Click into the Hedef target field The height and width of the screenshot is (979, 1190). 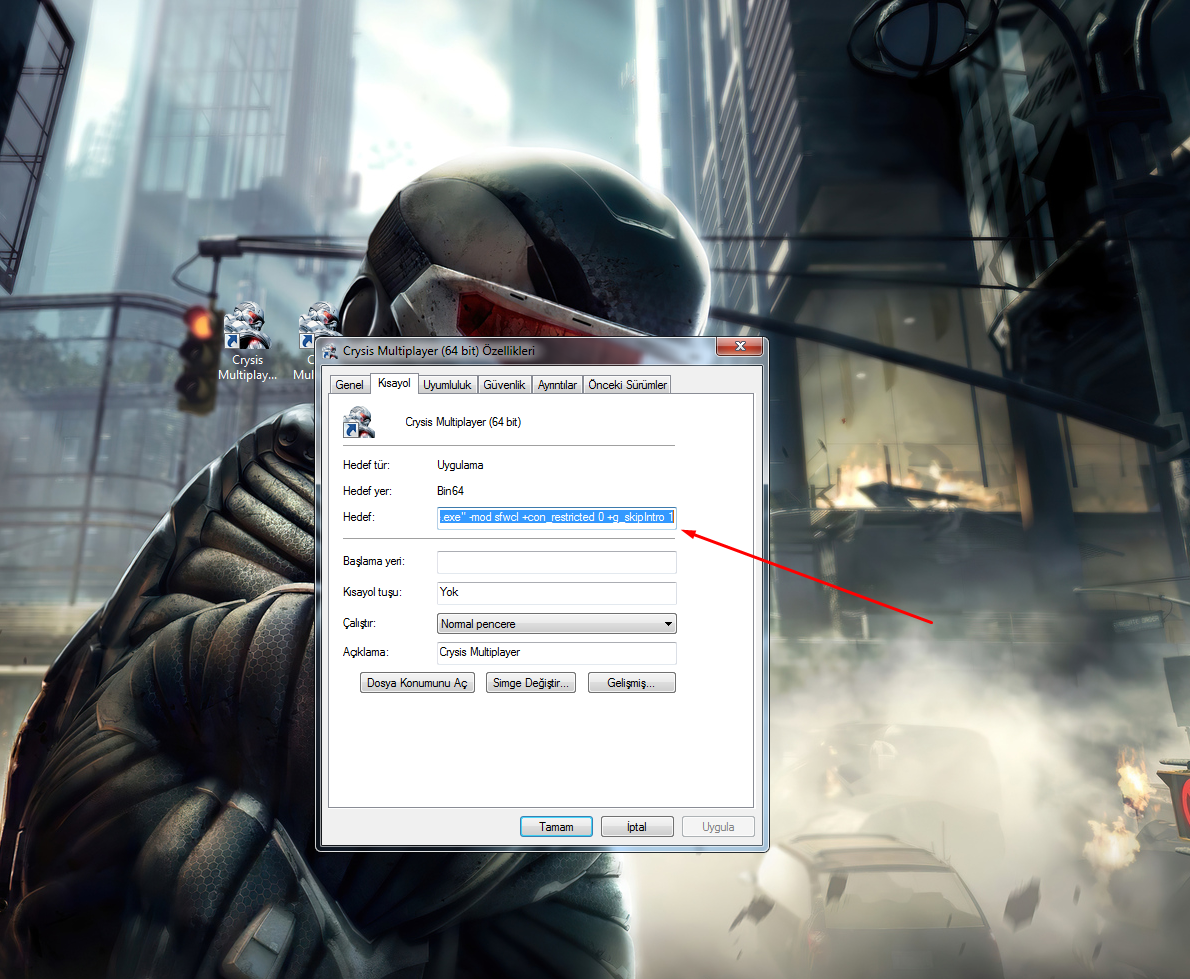tap(556, 518)
